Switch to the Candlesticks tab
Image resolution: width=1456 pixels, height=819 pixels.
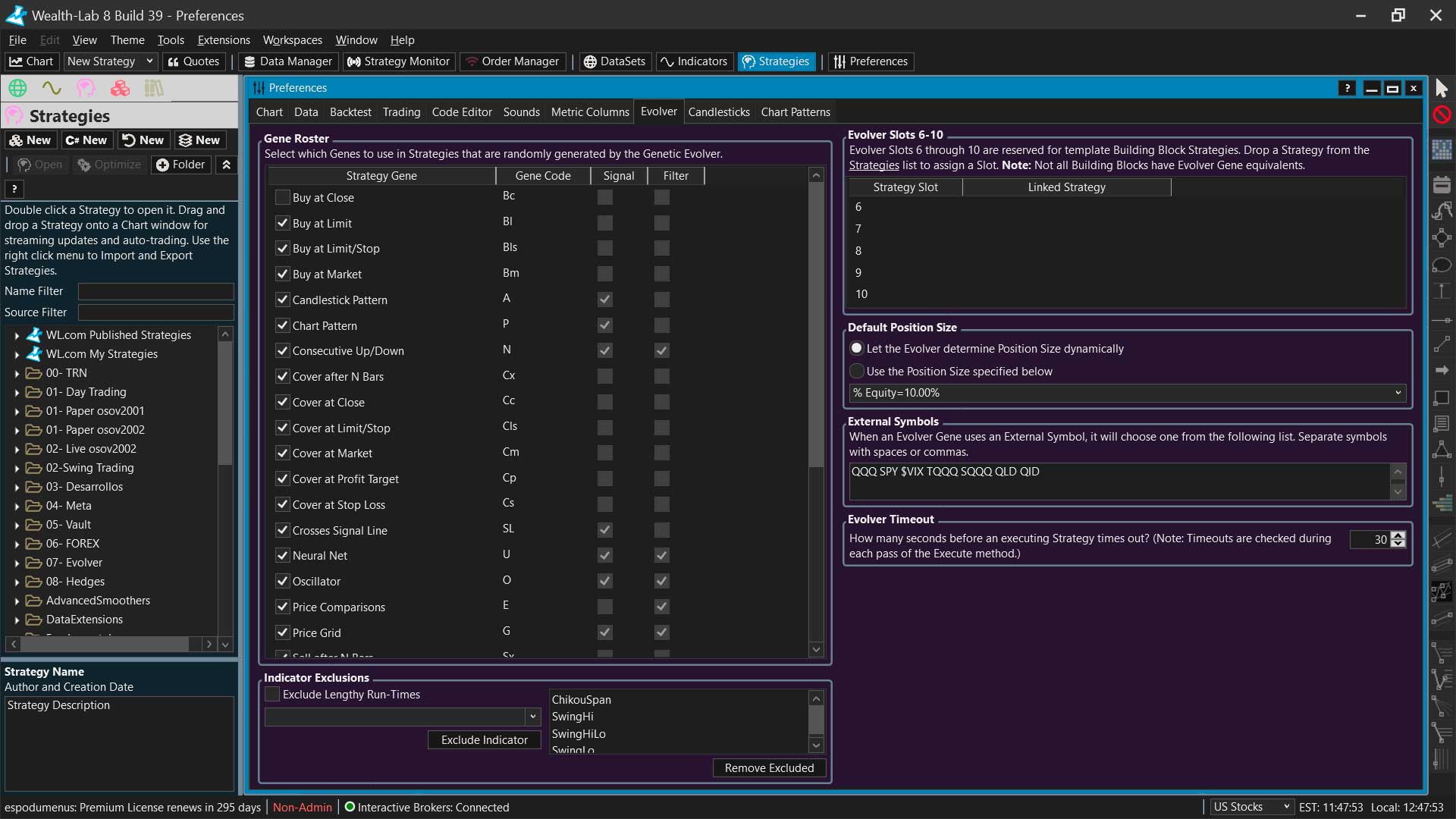[718, 112]
